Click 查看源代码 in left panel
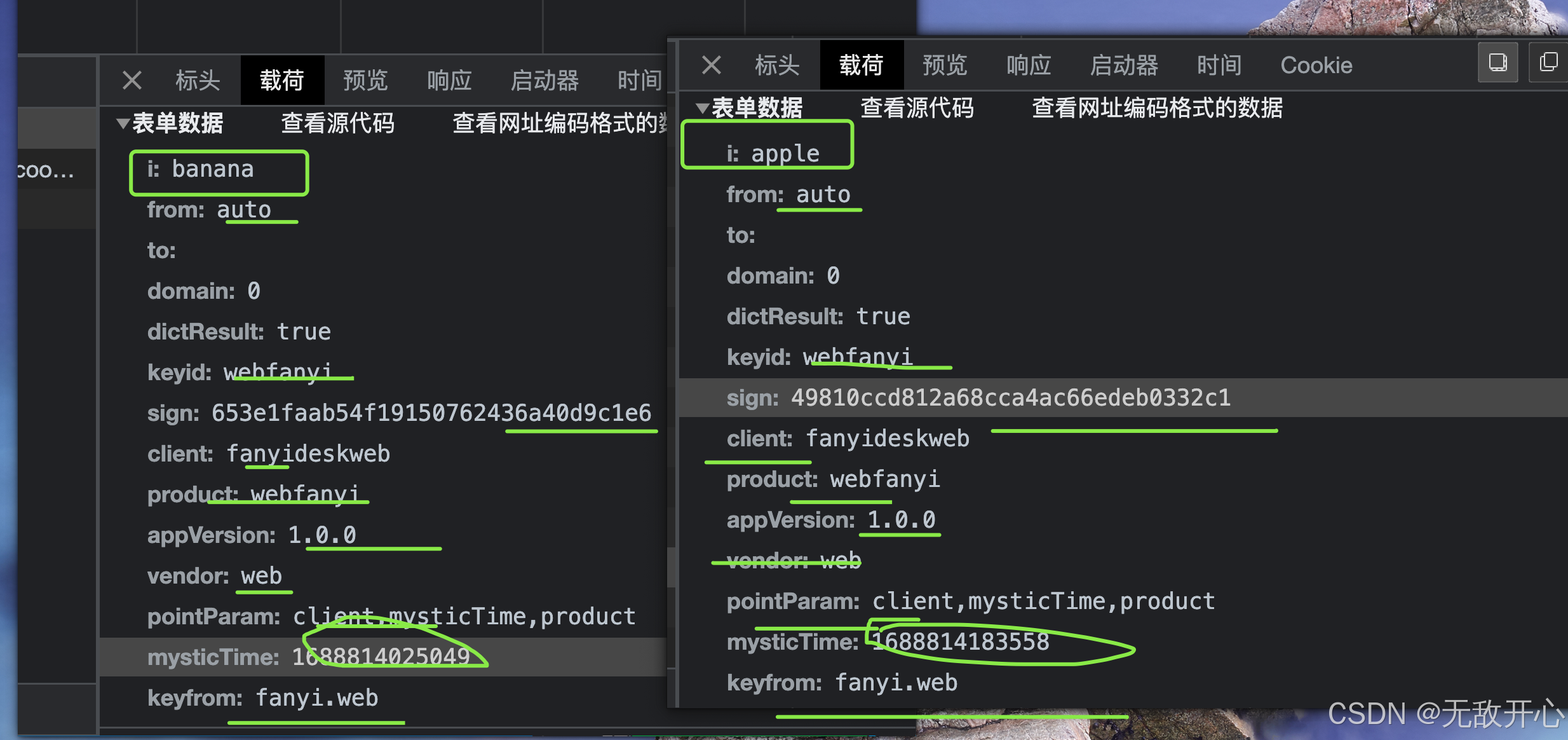The height and width of the screenshot is (740, 1568). [x=338, y=123]
